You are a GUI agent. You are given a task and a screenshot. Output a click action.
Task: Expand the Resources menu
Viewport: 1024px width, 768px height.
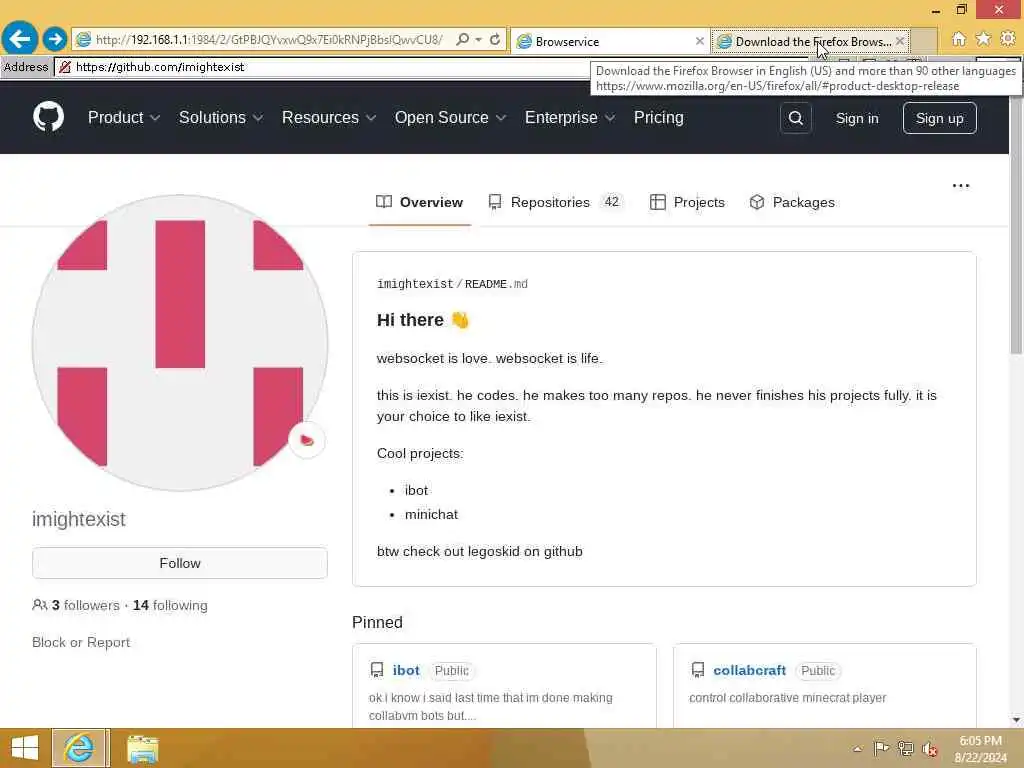click(x=328, y=118)
